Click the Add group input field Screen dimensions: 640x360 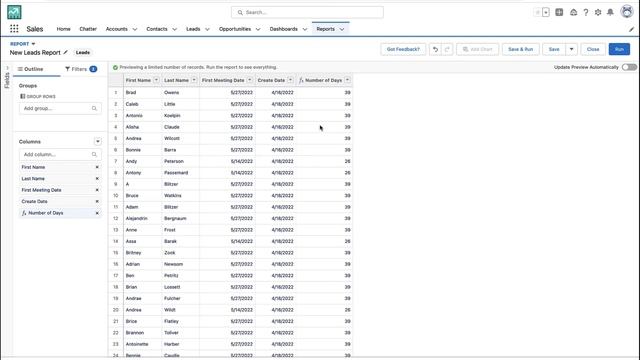click(x=60, y=109)
